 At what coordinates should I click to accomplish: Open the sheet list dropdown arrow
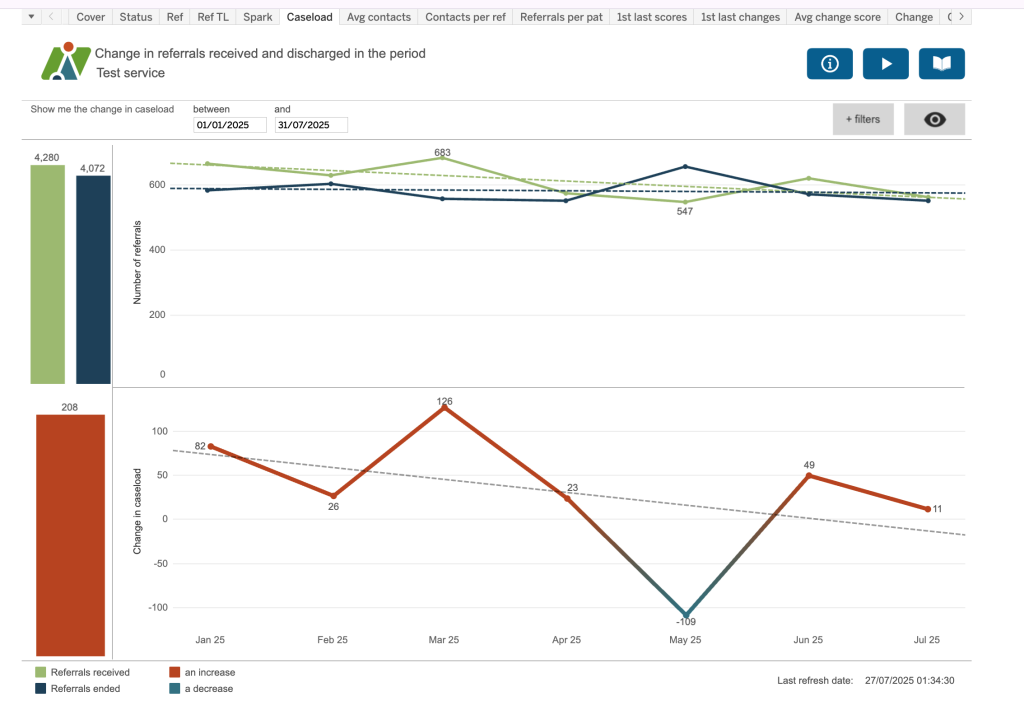(x=31, y=17)
